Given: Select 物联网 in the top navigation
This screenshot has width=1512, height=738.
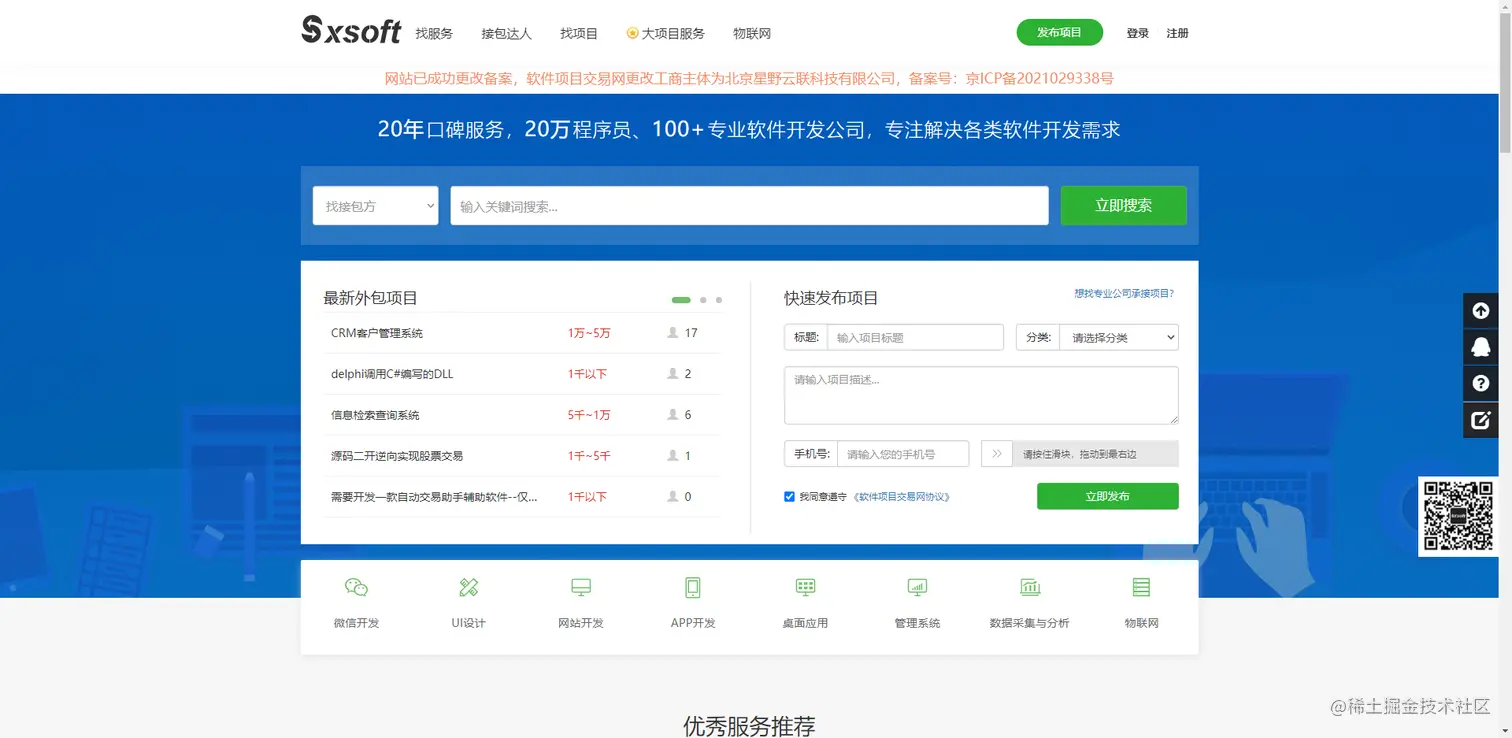Looking at the screenshot, I should [752, 33].
